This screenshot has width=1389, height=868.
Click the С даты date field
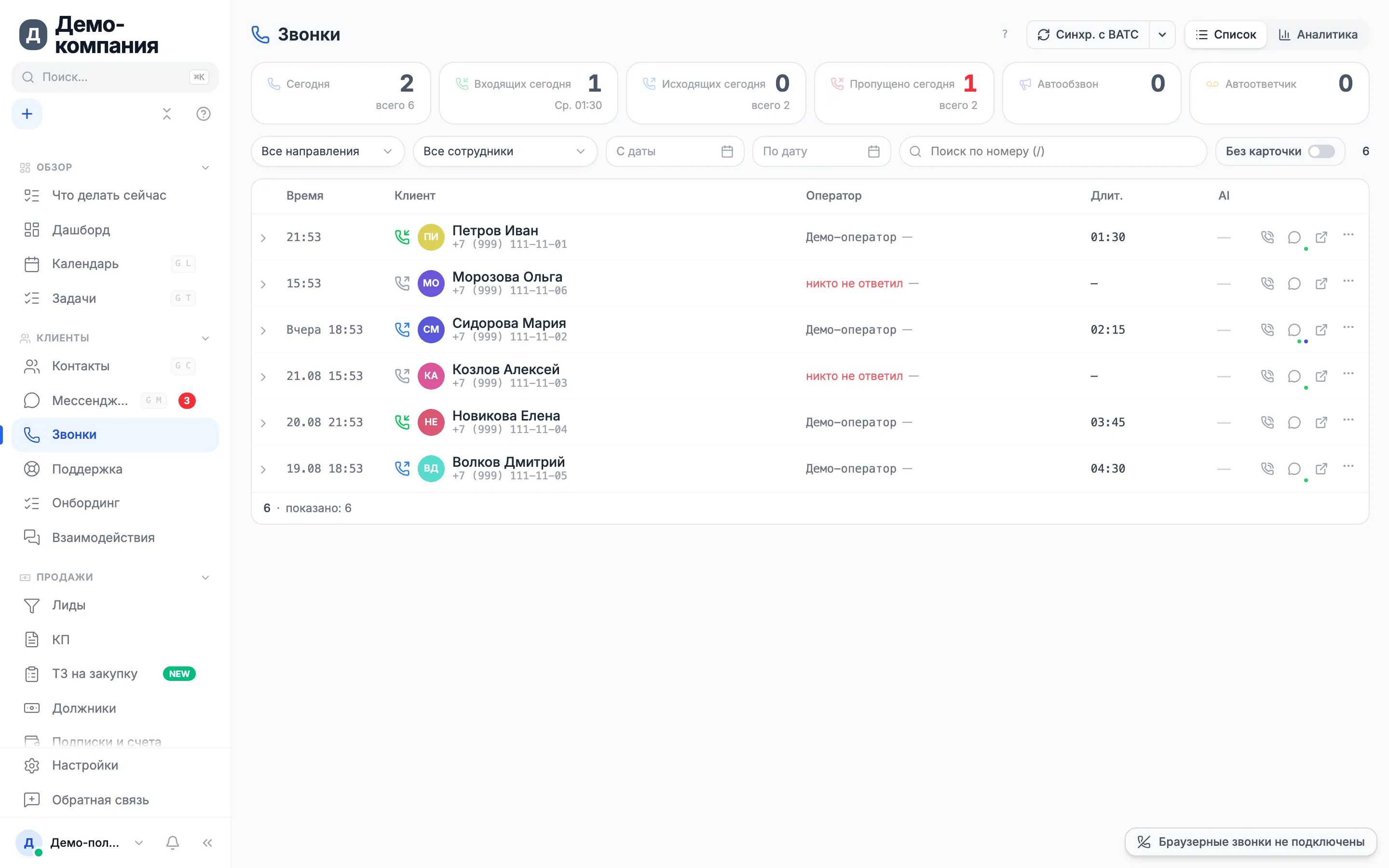click(x=675, y=151)
